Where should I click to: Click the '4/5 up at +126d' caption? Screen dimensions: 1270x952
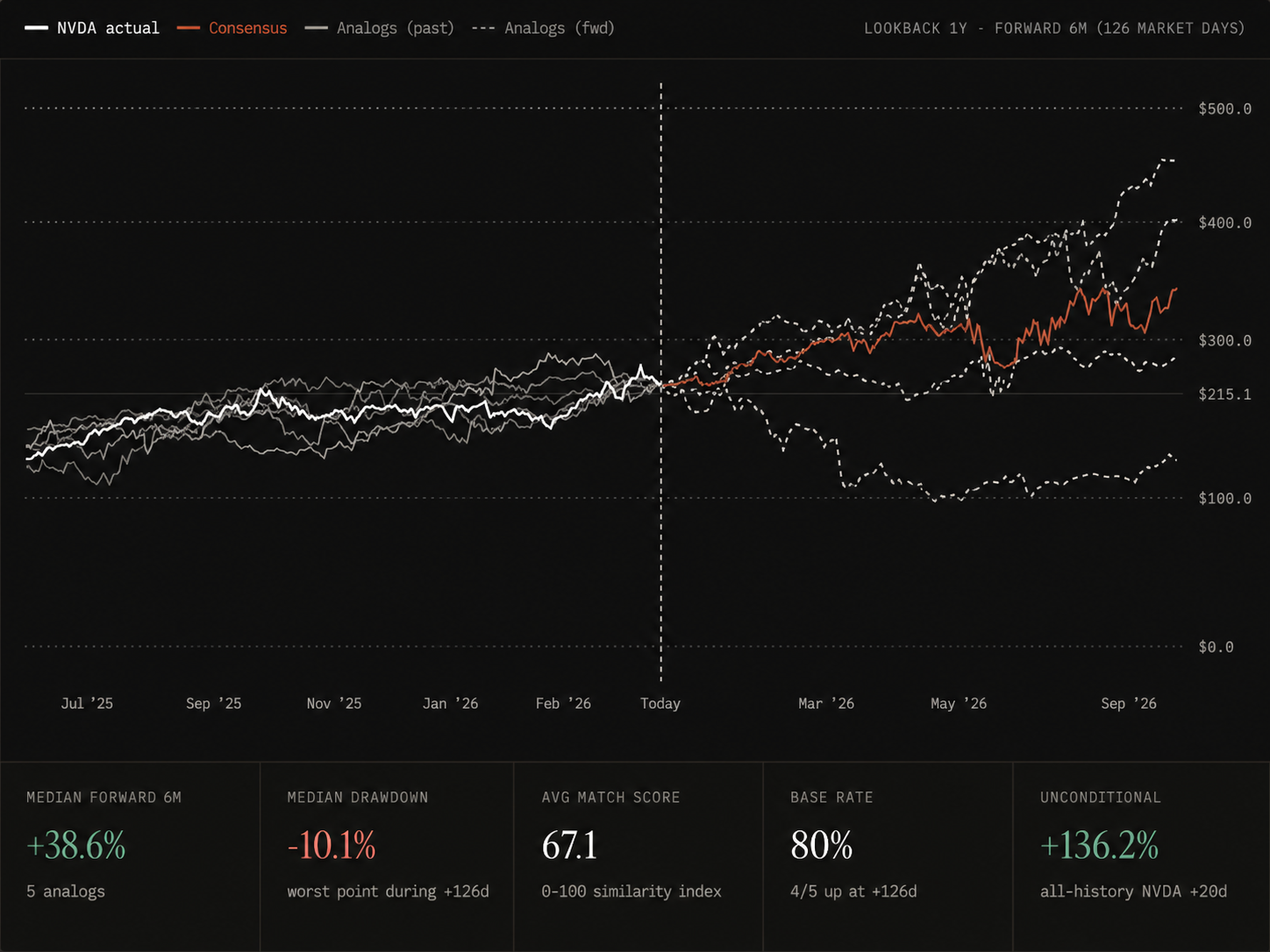pos(853,892)
